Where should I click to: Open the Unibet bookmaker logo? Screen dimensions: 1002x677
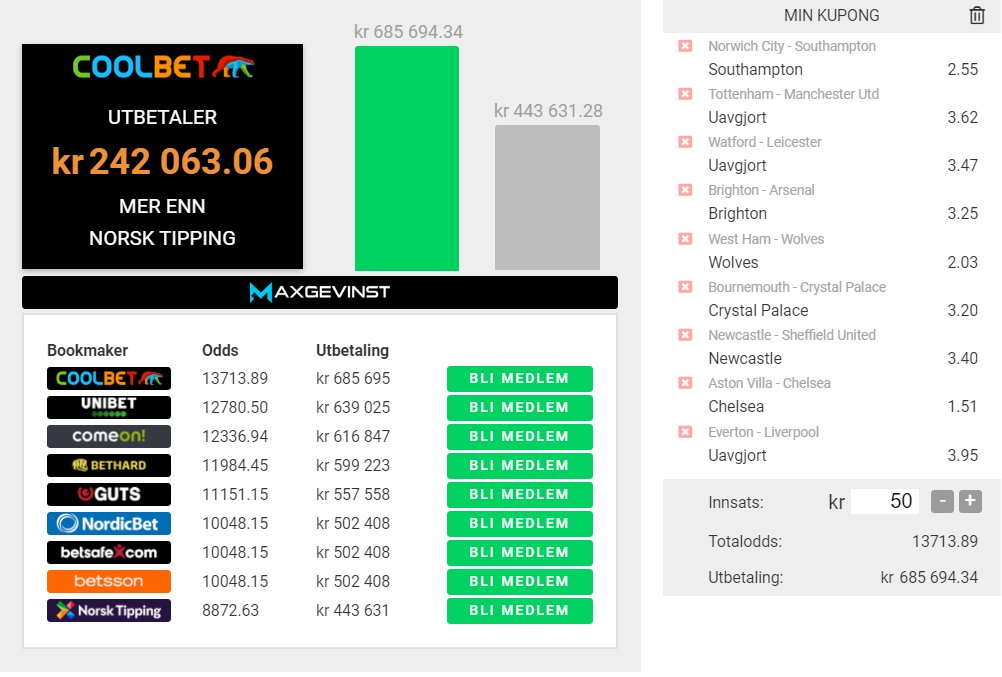pyautogui.click(x=109, y=407)
